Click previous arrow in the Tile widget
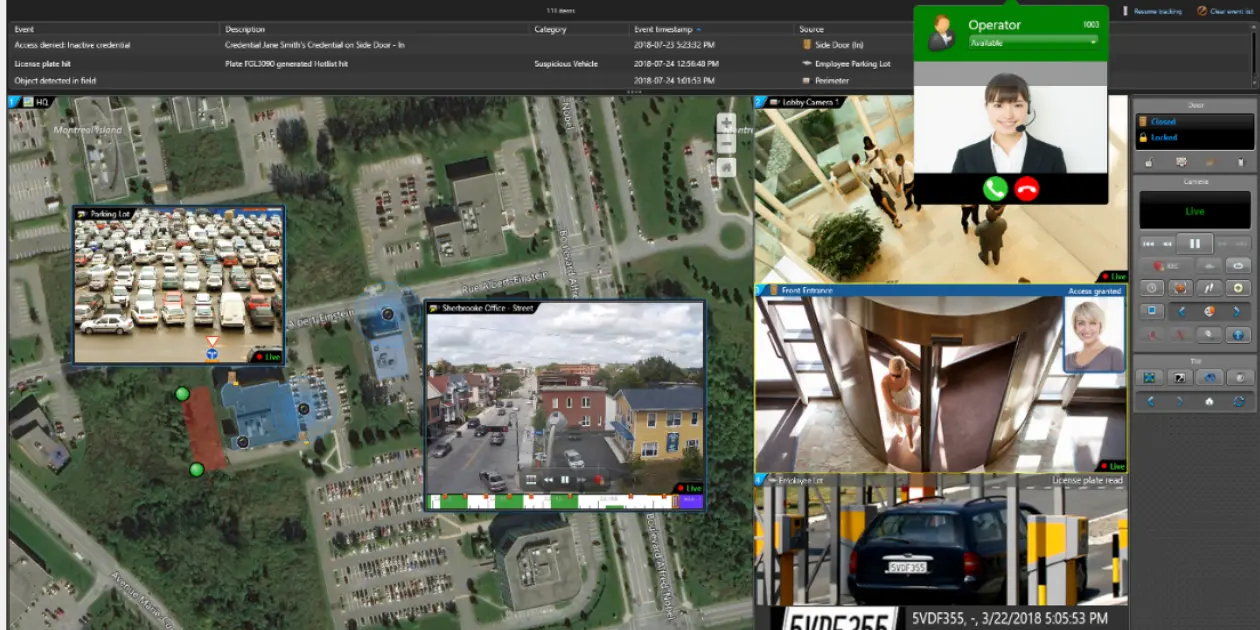Viewport: 1260px width, 630px height. [1150, 401]
